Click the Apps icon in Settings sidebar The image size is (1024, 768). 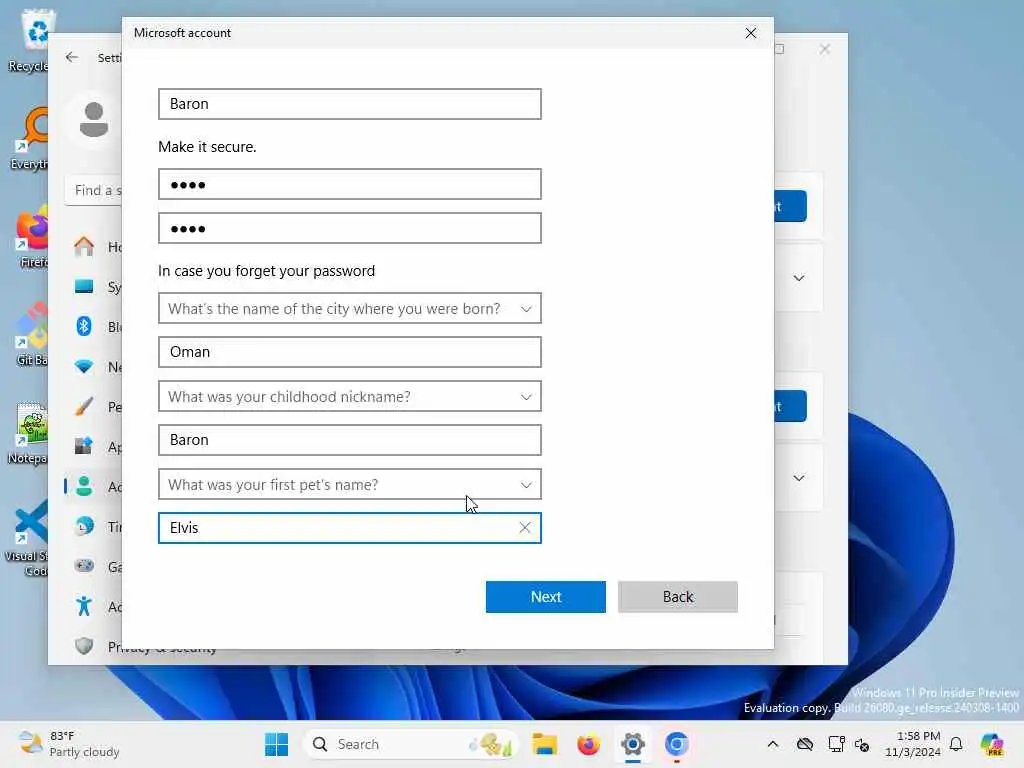[x=84, y=447]
